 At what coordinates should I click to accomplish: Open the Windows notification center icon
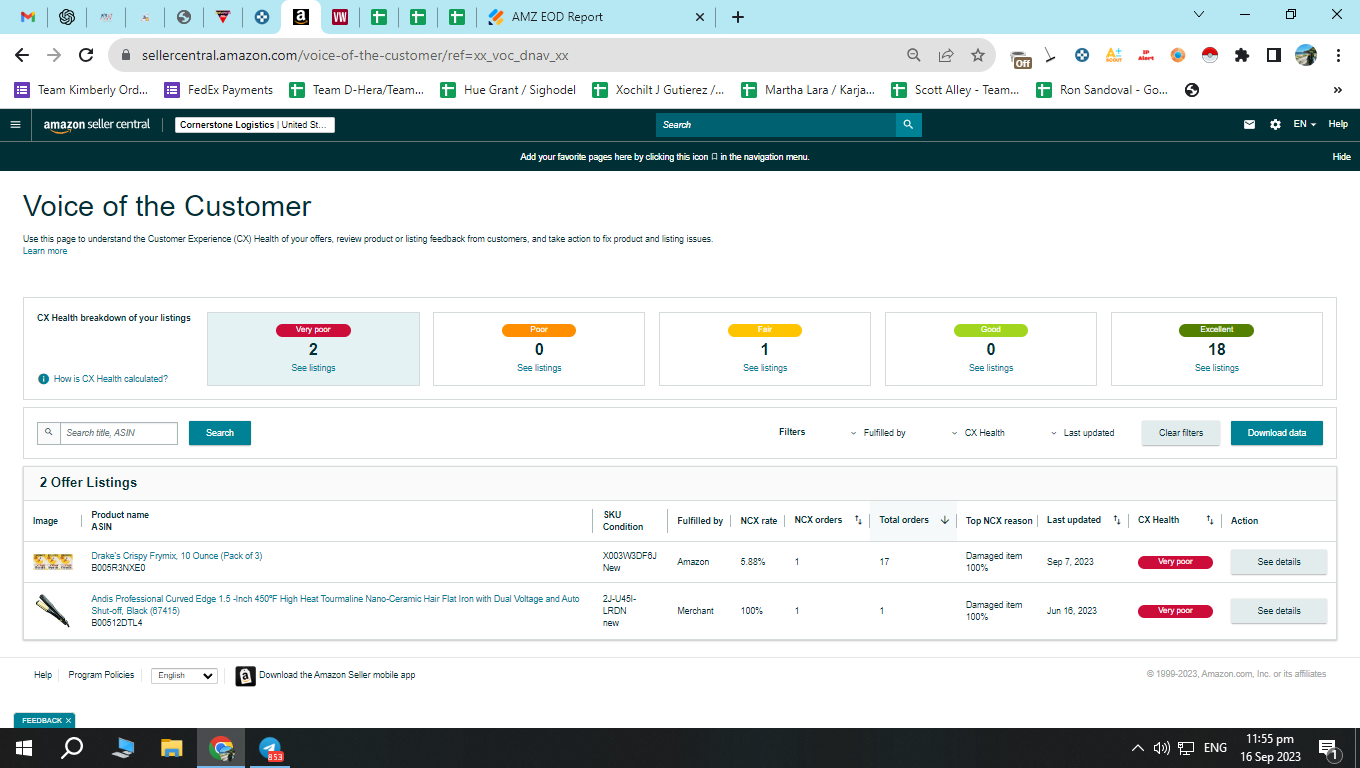click(1330, 748)
